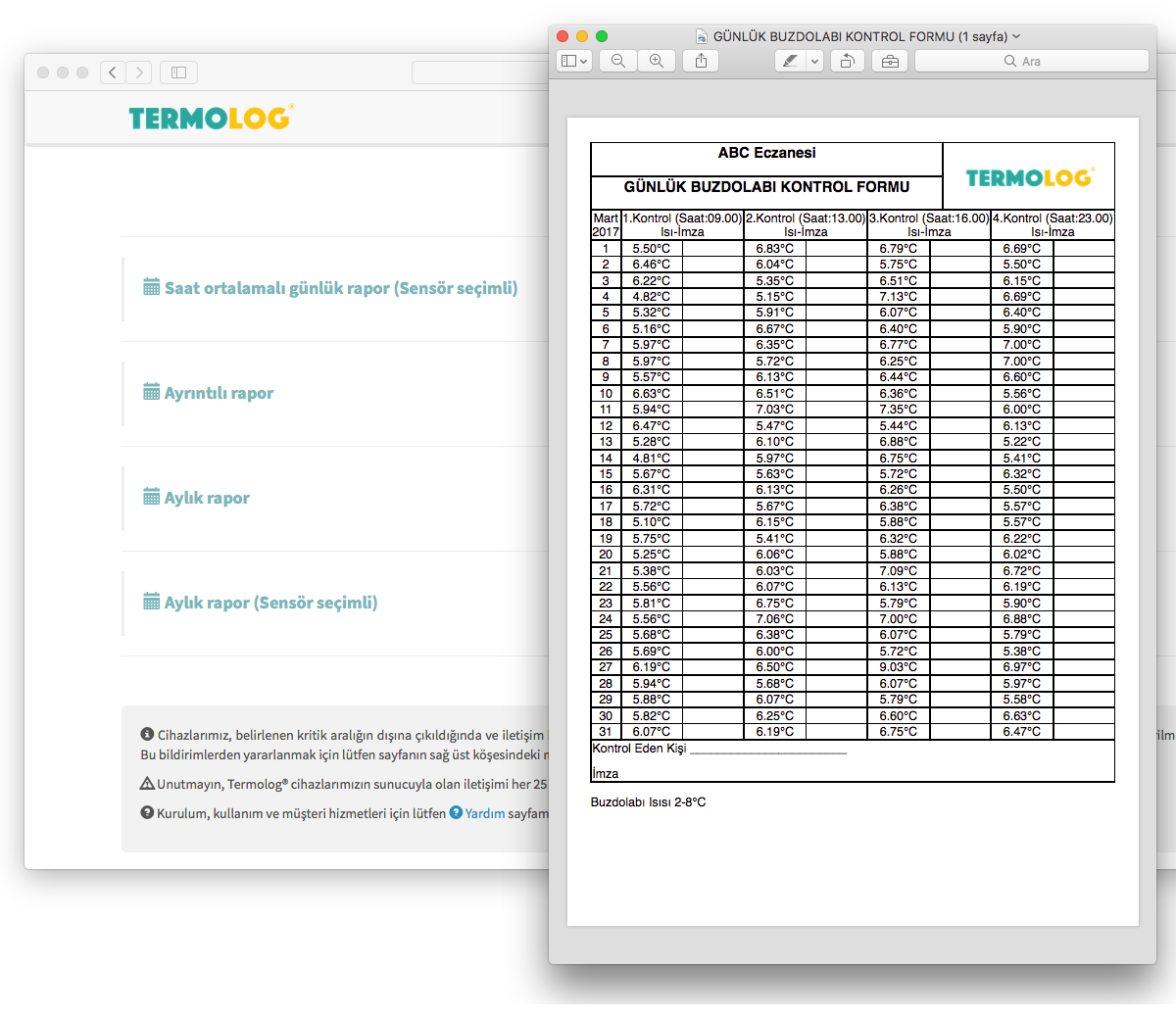
Task: Click calendar icon beside Saat ortalamalı günlük rapor
Action: click(151, 287)
